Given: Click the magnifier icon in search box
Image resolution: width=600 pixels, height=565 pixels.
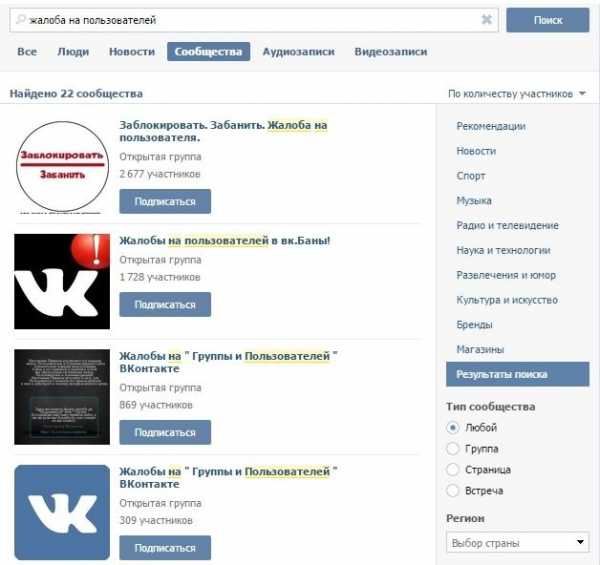Looking at the screenshot, I should (20, 19).
